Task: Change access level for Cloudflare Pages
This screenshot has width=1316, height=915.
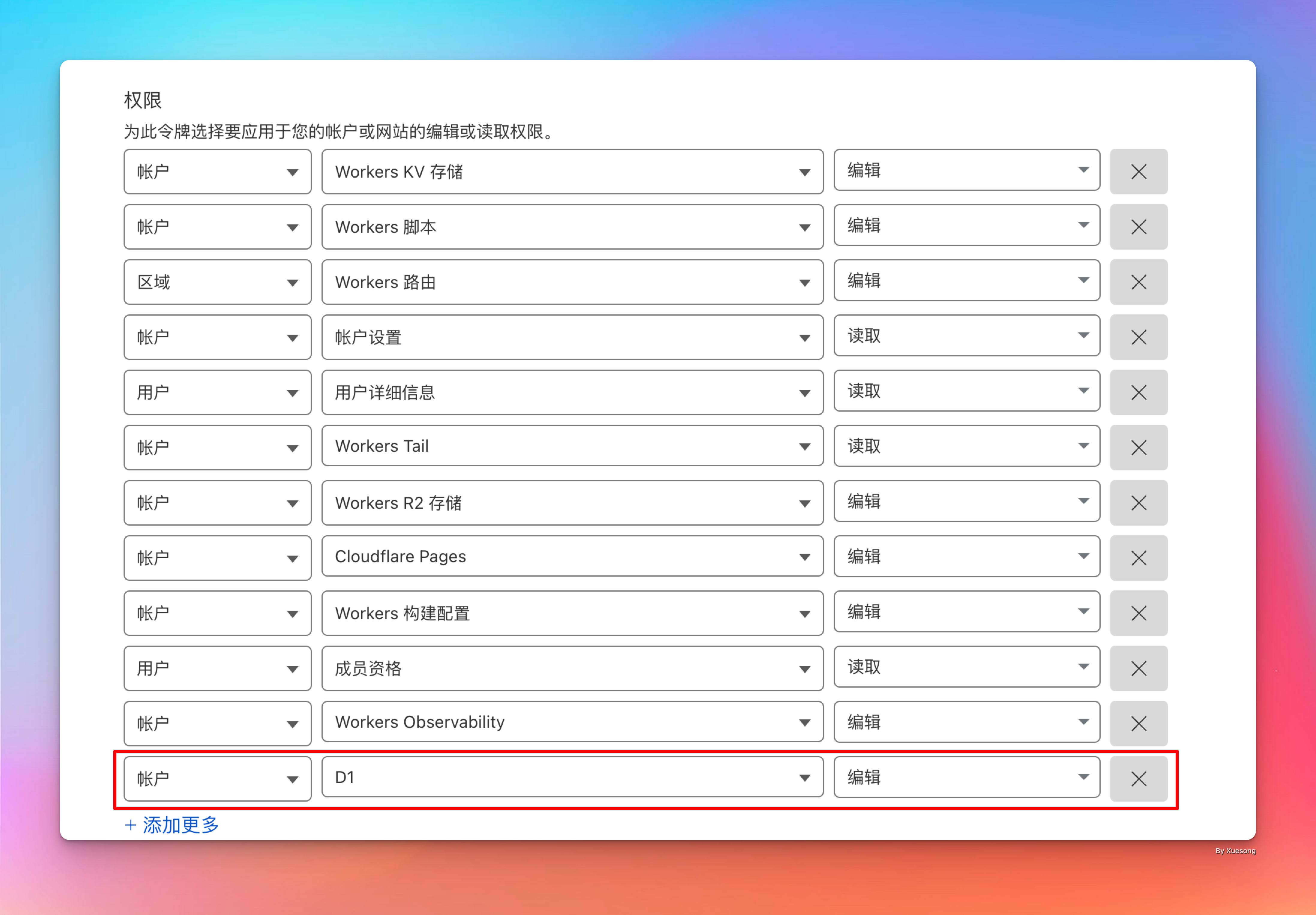Action: [967, 556]
